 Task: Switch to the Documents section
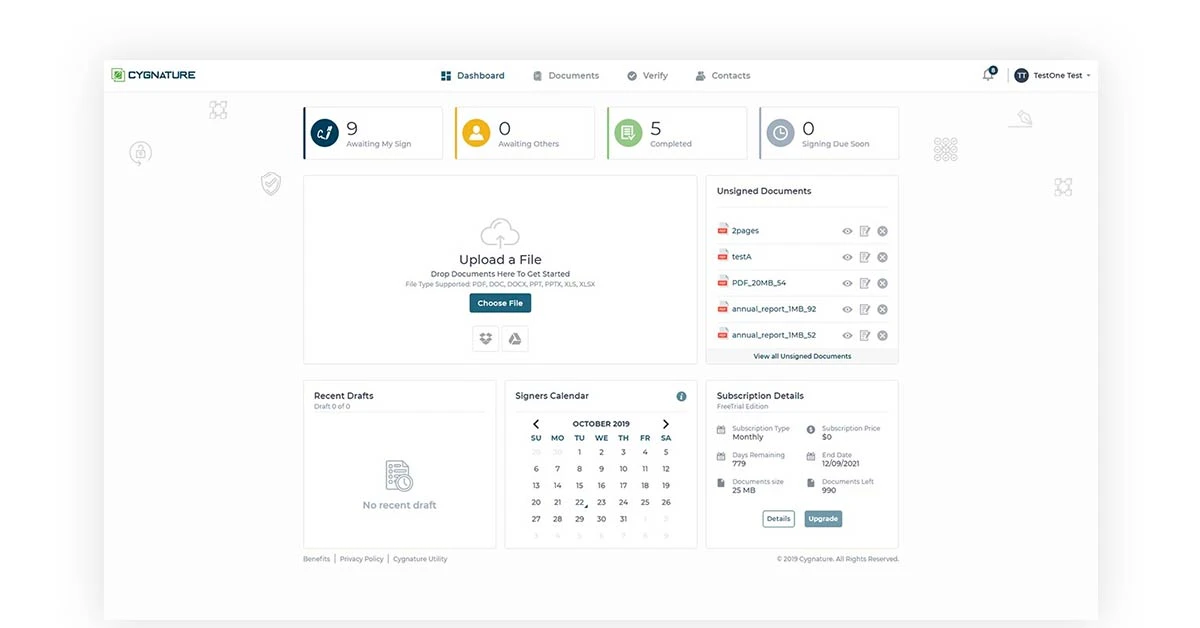(573, 75)
